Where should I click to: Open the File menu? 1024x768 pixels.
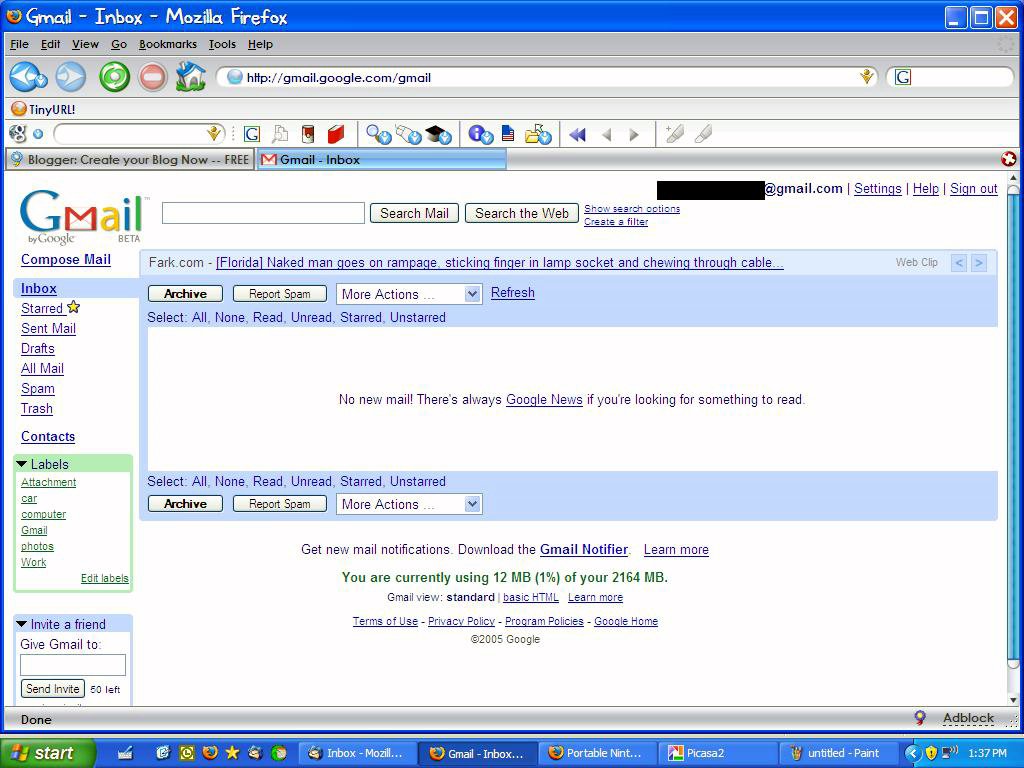(x=19, y=44)
